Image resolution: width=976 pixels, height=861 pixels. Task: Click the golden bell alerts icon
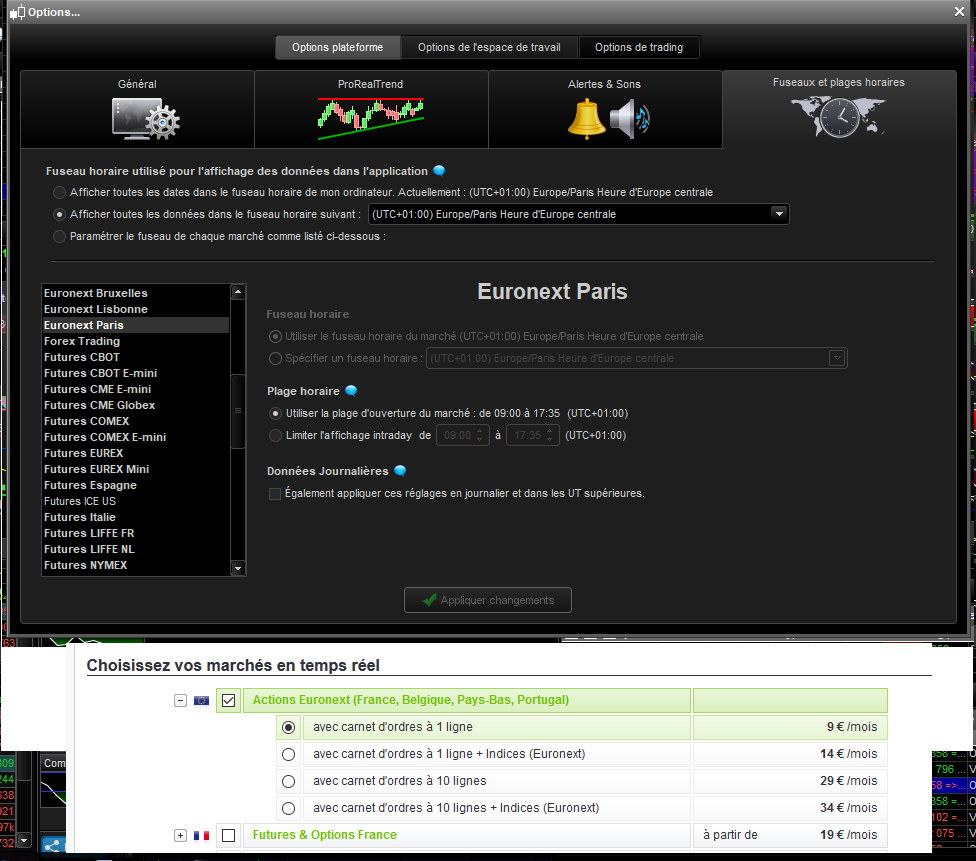pyautogui.click(x=586, y=118)
